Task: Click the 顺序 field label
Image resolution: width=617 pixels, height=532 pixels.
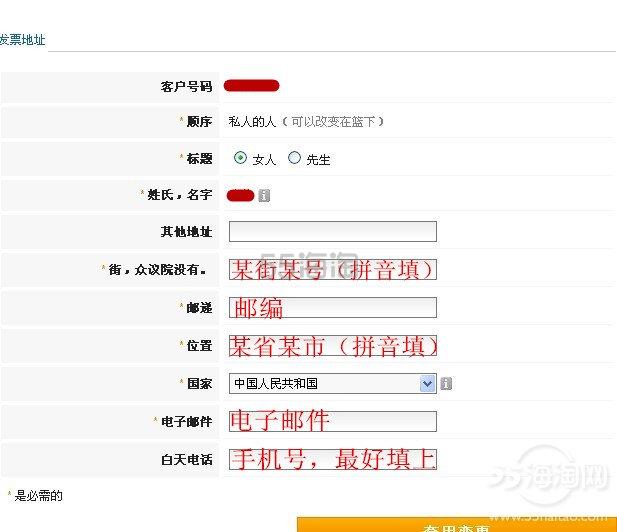Action: [200, 121]
